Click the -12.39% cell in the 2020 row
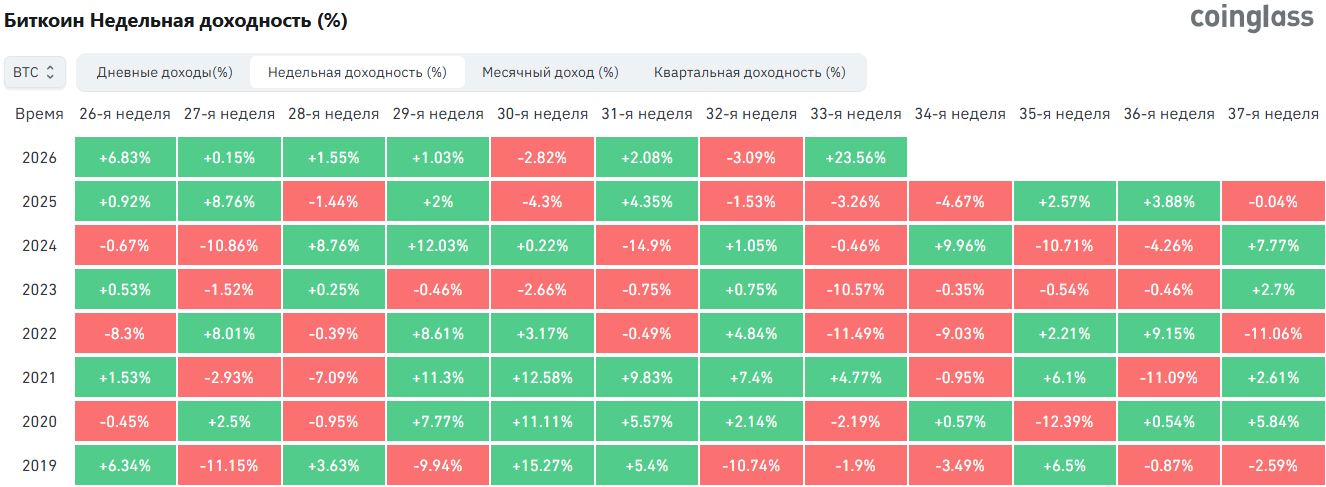Image resolution: width=1326 pixels, height=487 pixels. (x=1064, y=421)
